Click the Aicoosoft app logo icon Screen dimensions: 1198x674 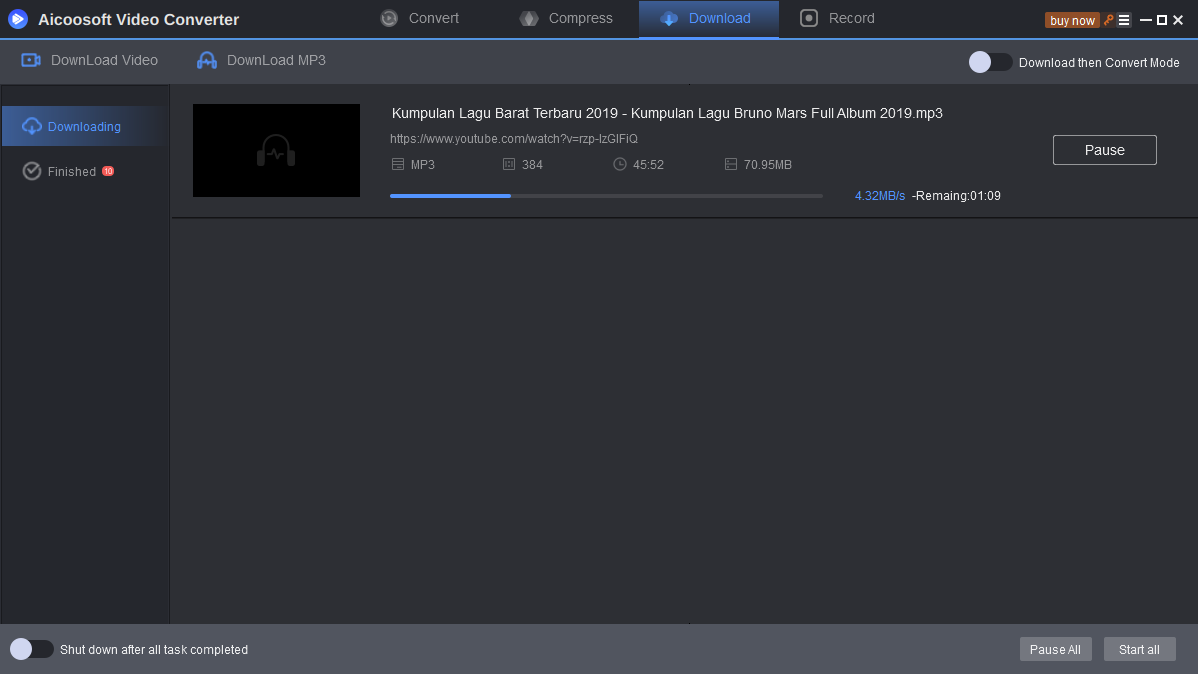coord(18,19)
